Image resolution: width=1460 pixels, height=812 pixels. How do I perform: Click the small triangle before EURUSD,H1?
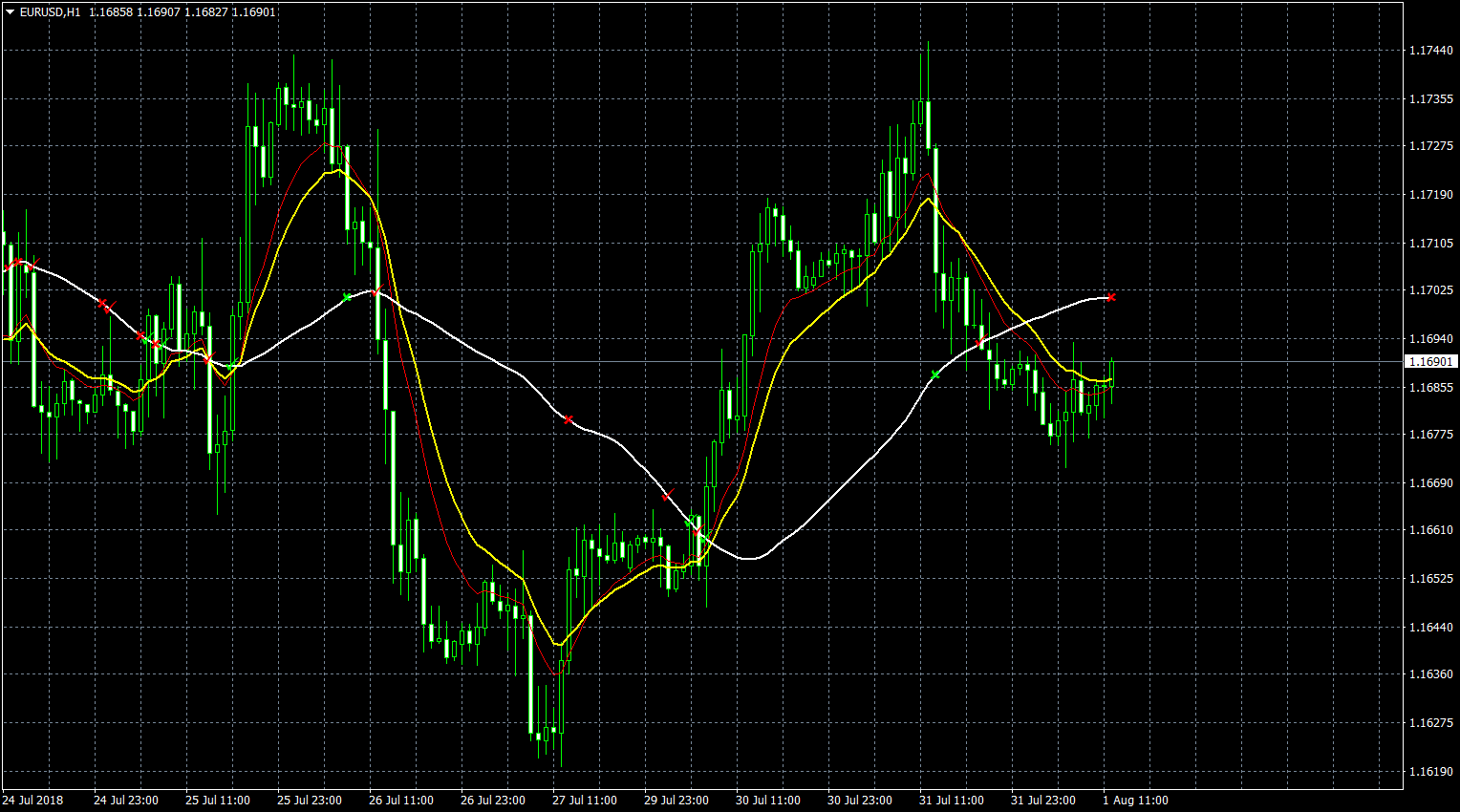tap(10, 12)
